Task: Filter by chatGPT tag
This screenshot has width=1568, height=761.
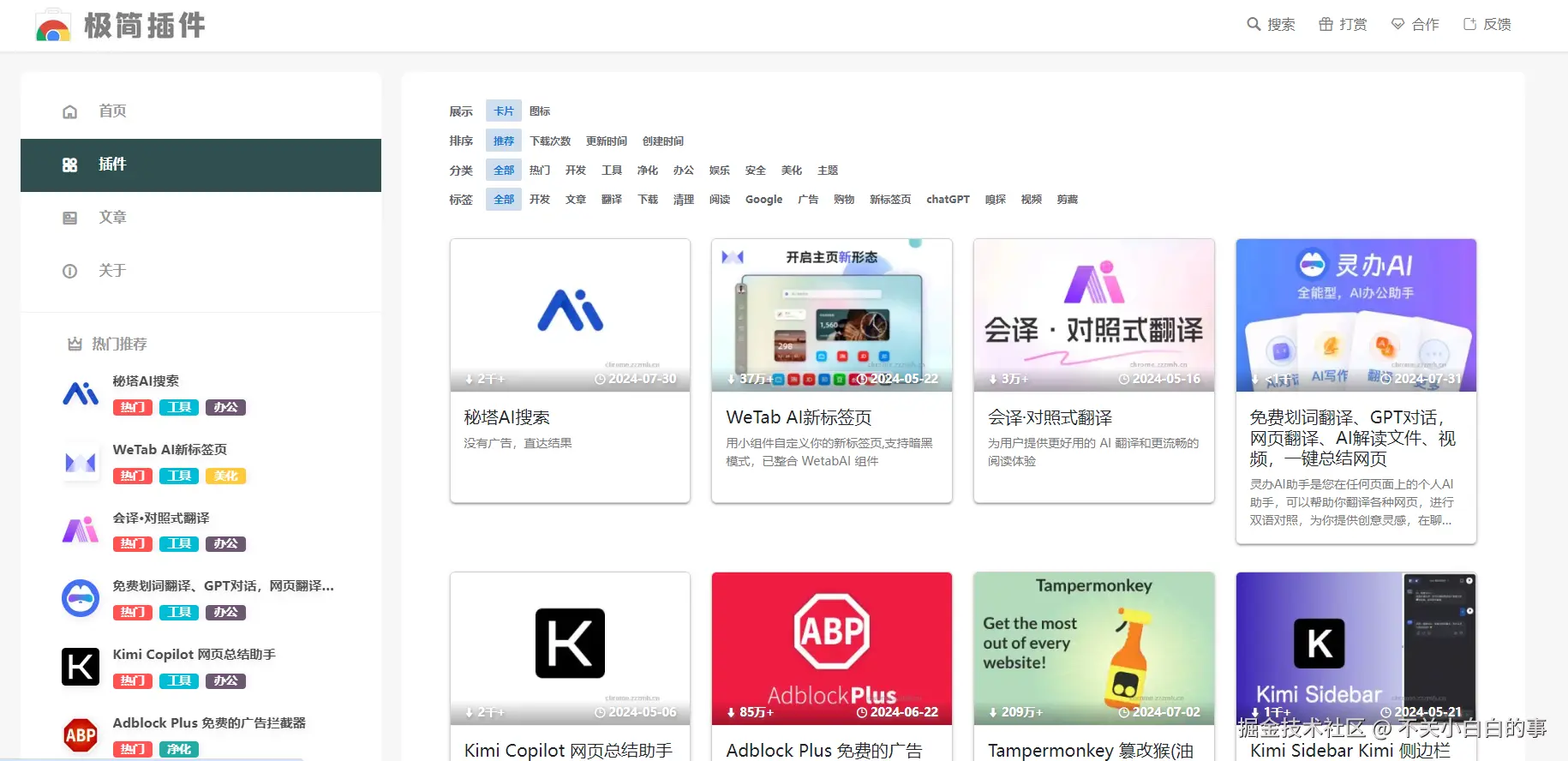Action: tap(948, 200)
